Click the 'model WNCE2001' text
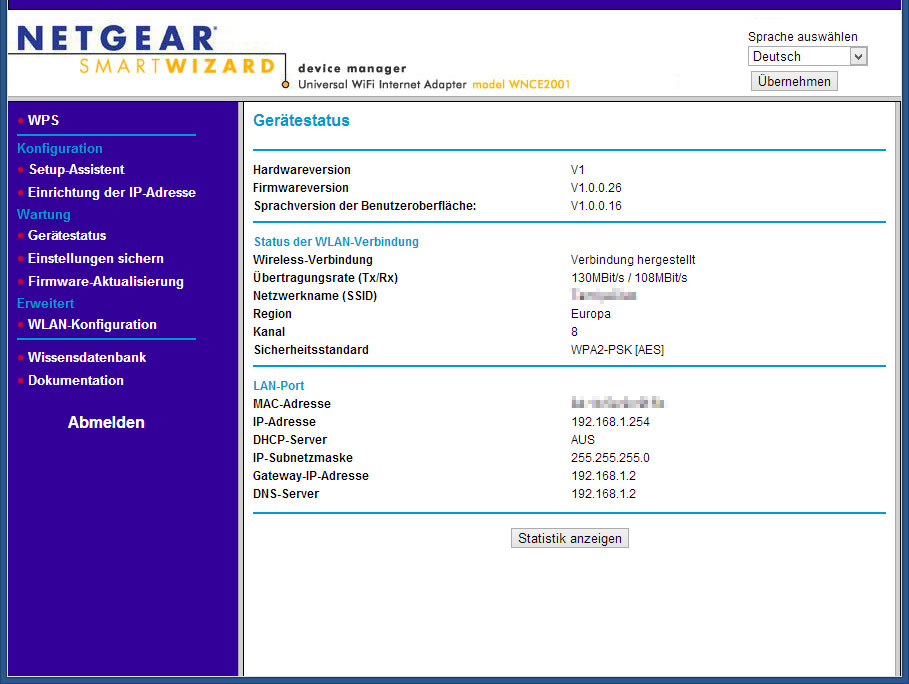 pos(521,85)
